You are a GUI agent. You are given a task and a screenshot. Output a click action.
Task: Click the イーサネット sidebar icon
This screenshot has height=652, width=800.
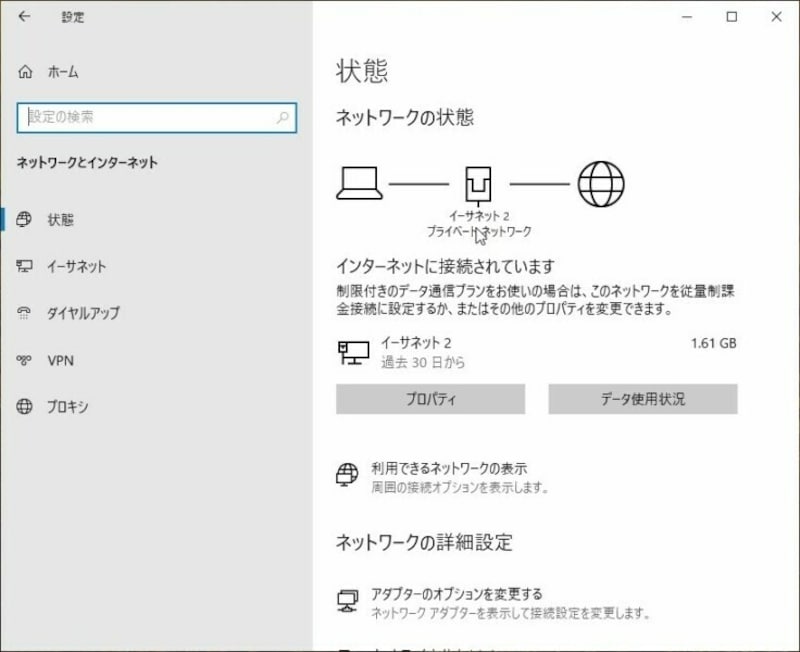24,266
